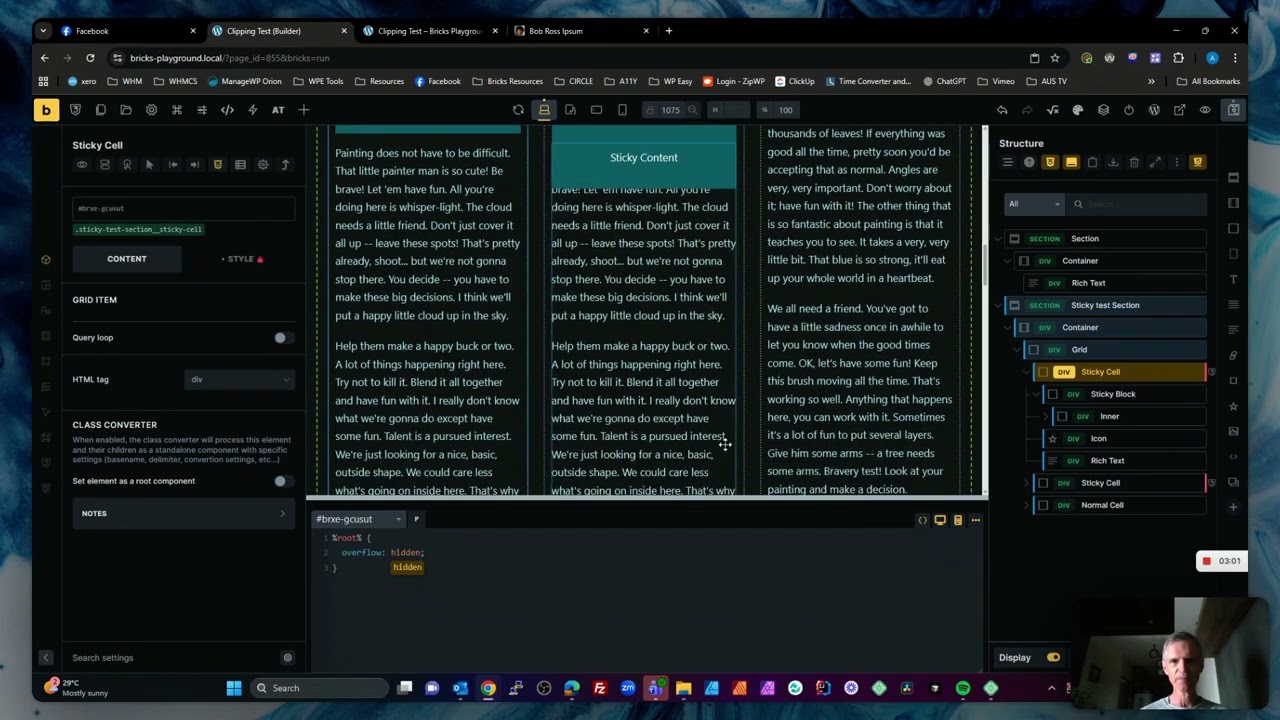Open the ManageWP Orion bookmark
Screen dimensions: 1280x720
click(243, 81)
